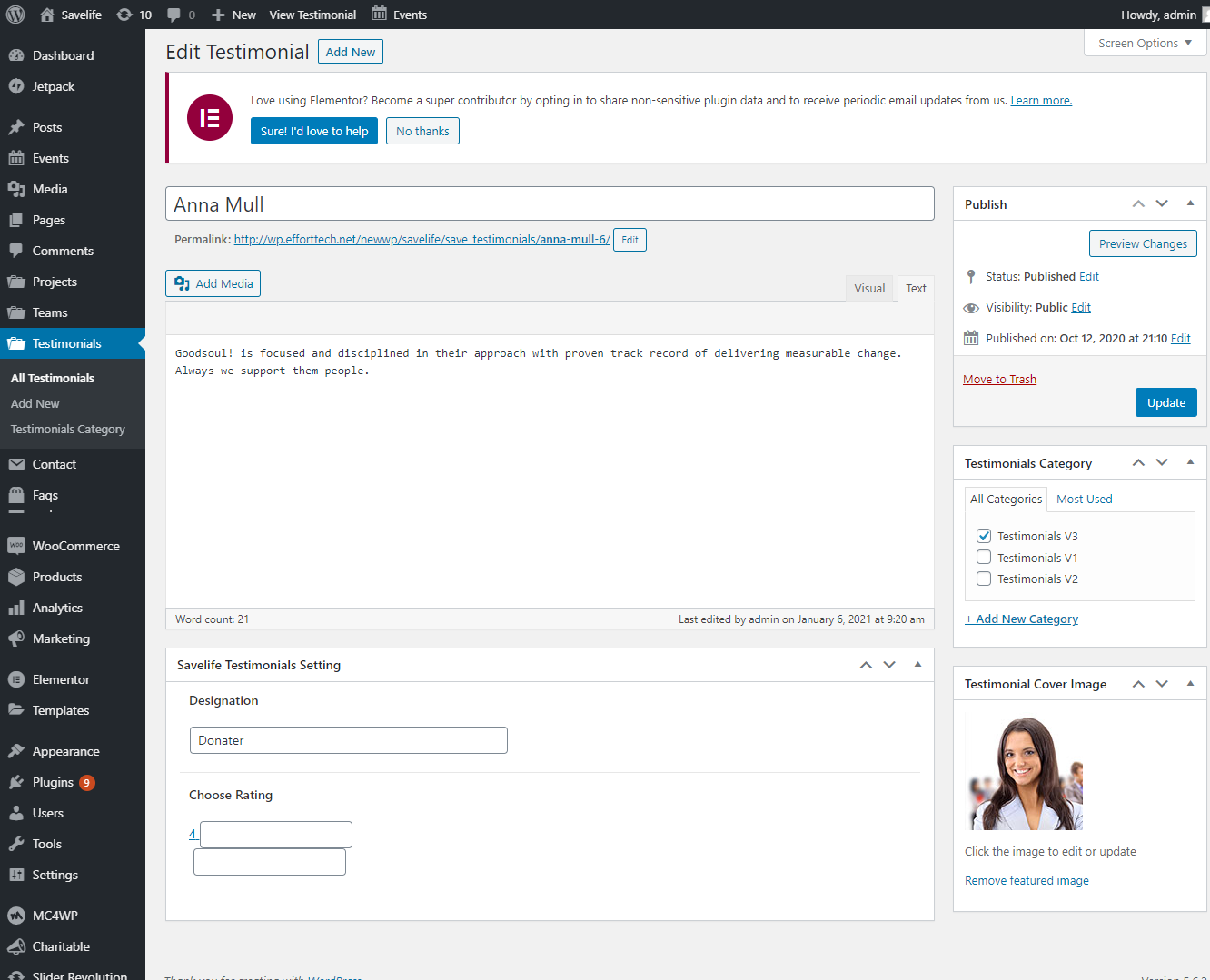This screenshot has width=1210, height=980.
Task: Click the comments bubble icon in admin bar
Action: point(174,15)
